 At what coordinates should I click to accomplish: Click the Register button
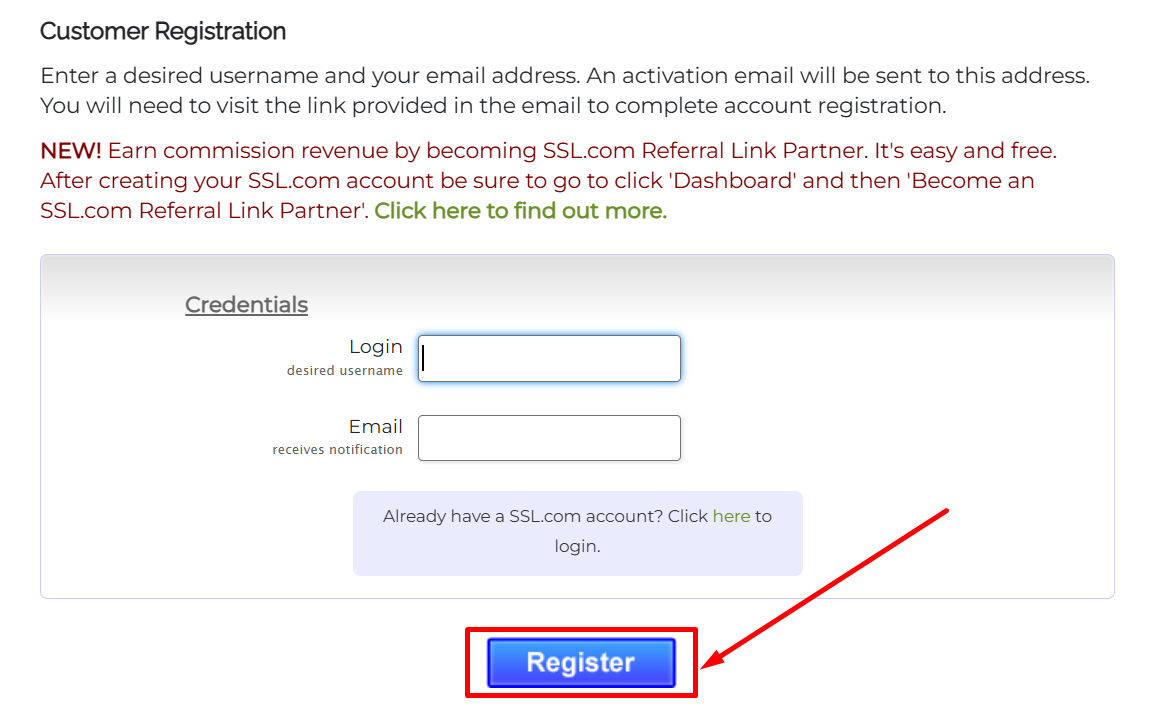coord(581,663)
